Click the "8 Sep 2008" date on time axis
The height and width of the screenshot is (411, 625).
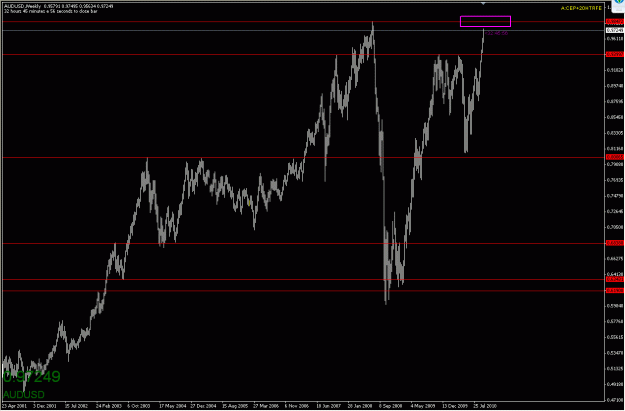390,405
